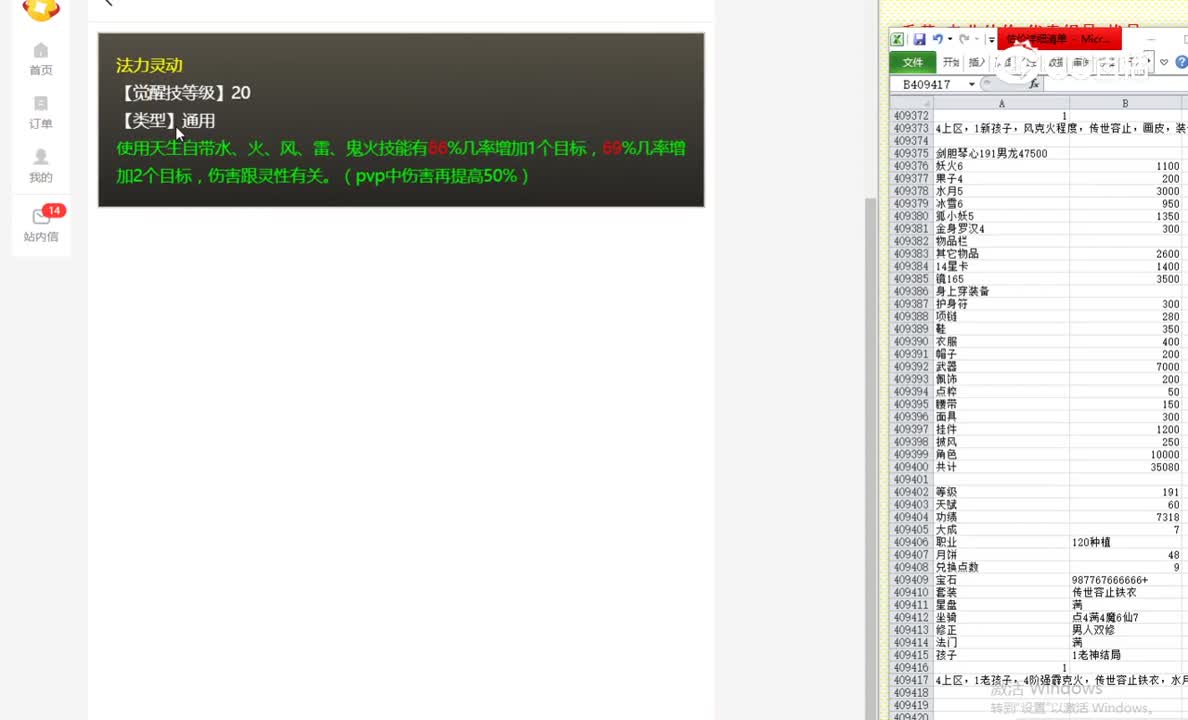
Task: Save the Excel workbook from quick access toolbar
Action: click(x=919, y=39)
